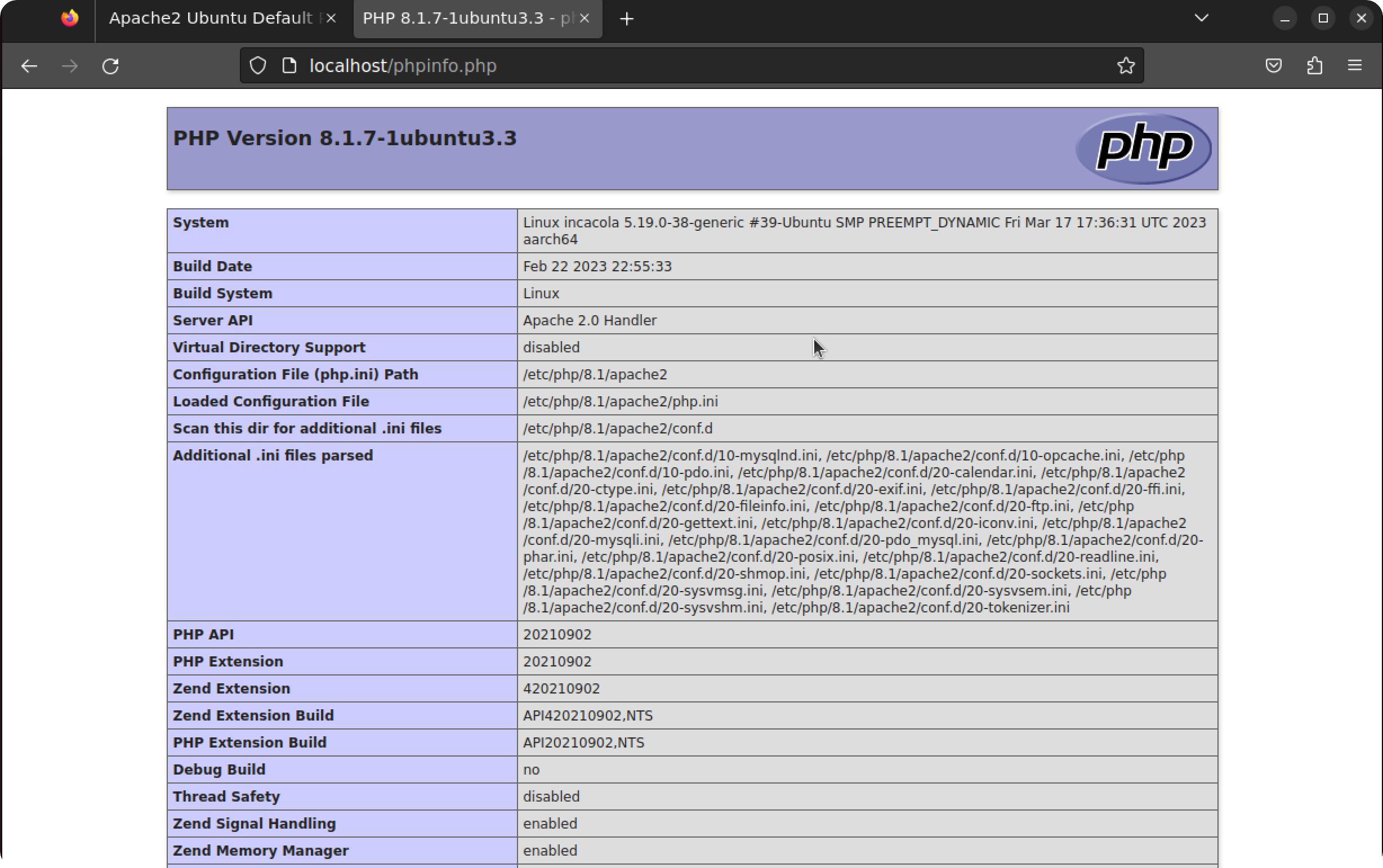Click Configuration File (php.ini) Path label
The width and height of the screenshot is (1383, 868).
coord(296,374)
